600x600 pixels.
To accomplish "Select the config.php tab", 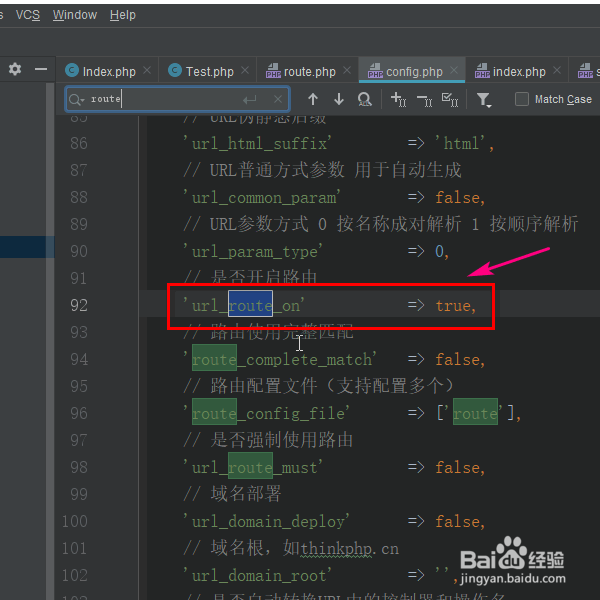I will click(414, 72).
